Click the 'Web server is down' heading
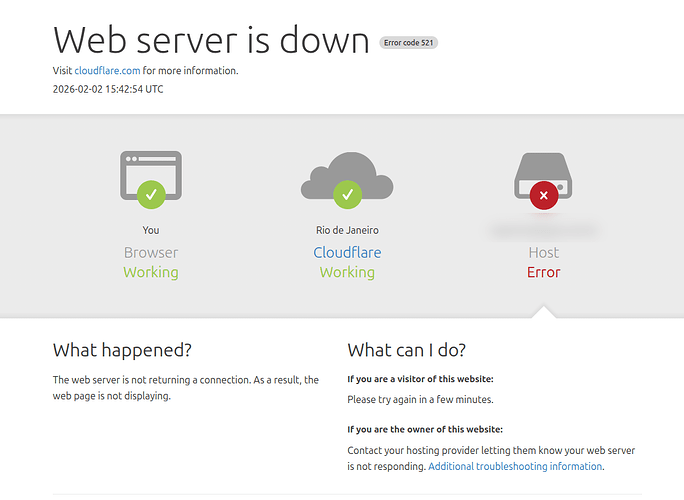The width and height of the screenshot is (684, 500). pyautogui.click(x=211, y=40)
